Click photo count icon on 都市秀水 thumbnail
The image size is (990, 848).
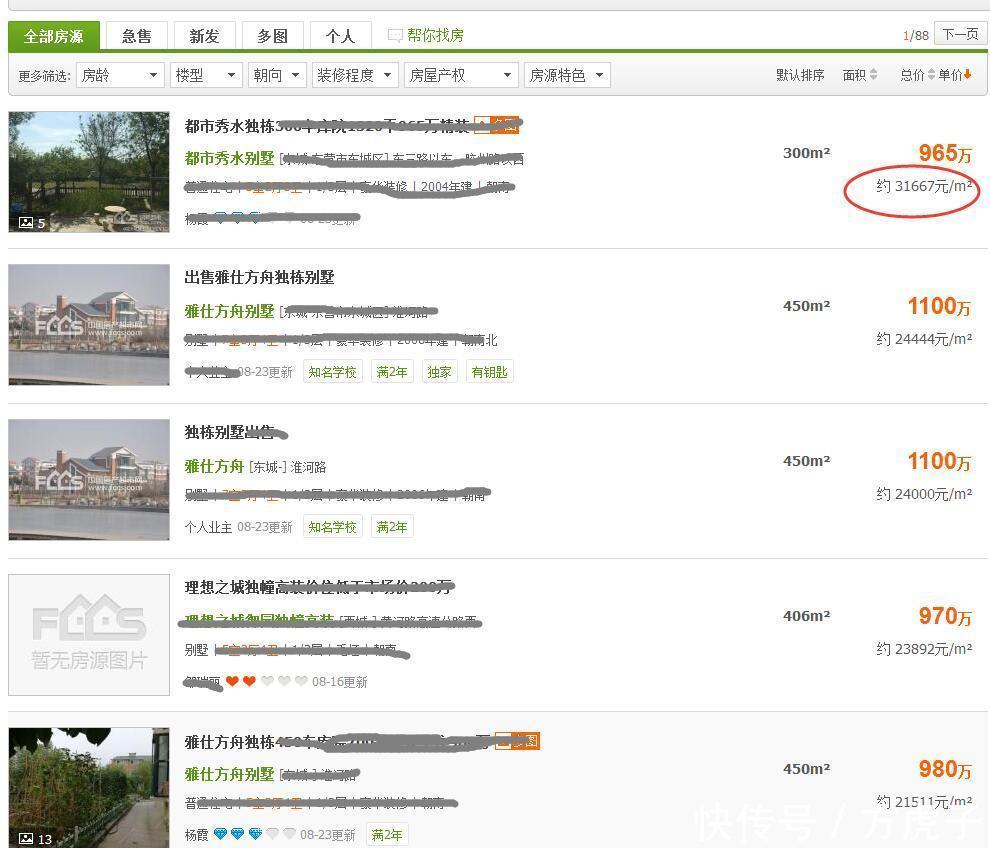(x=27, y=223)
